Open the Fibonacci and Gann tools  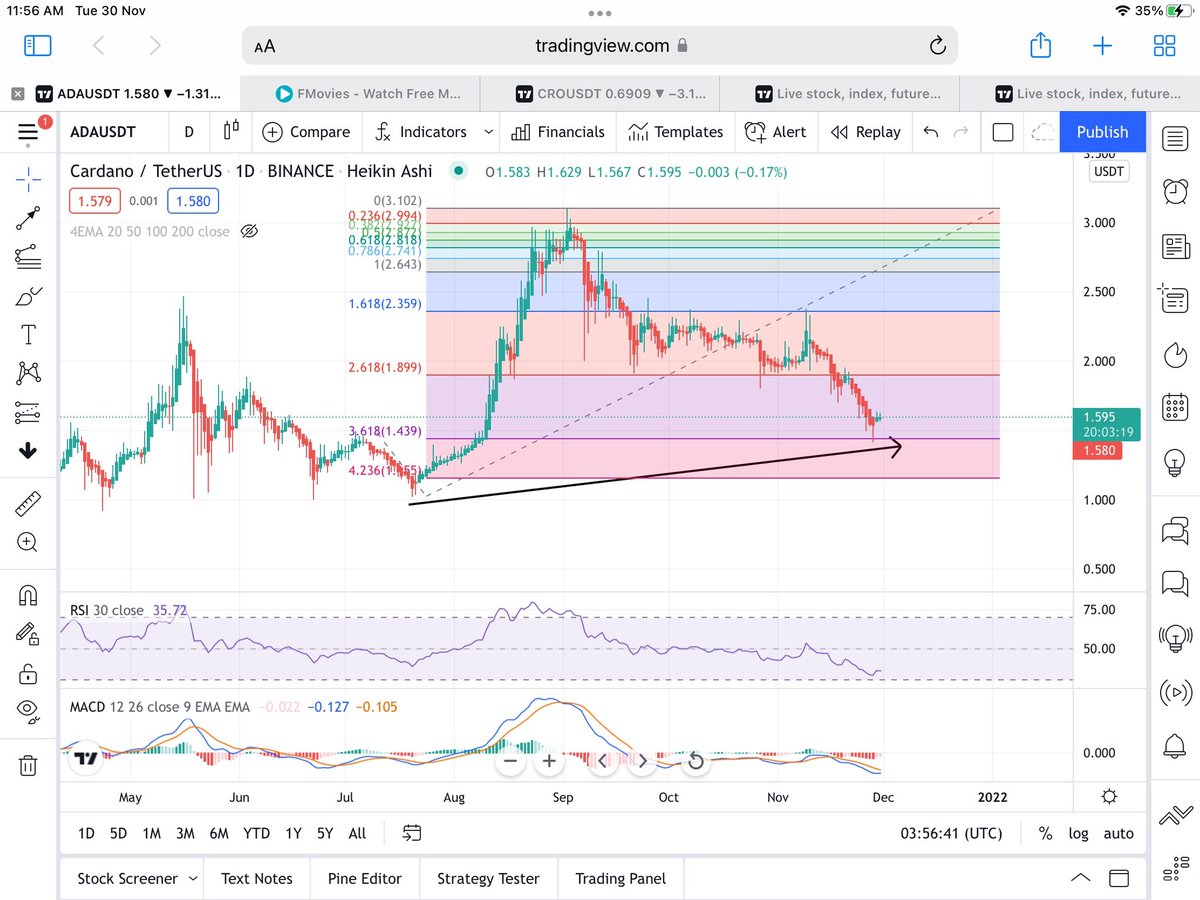pos(28,257)
